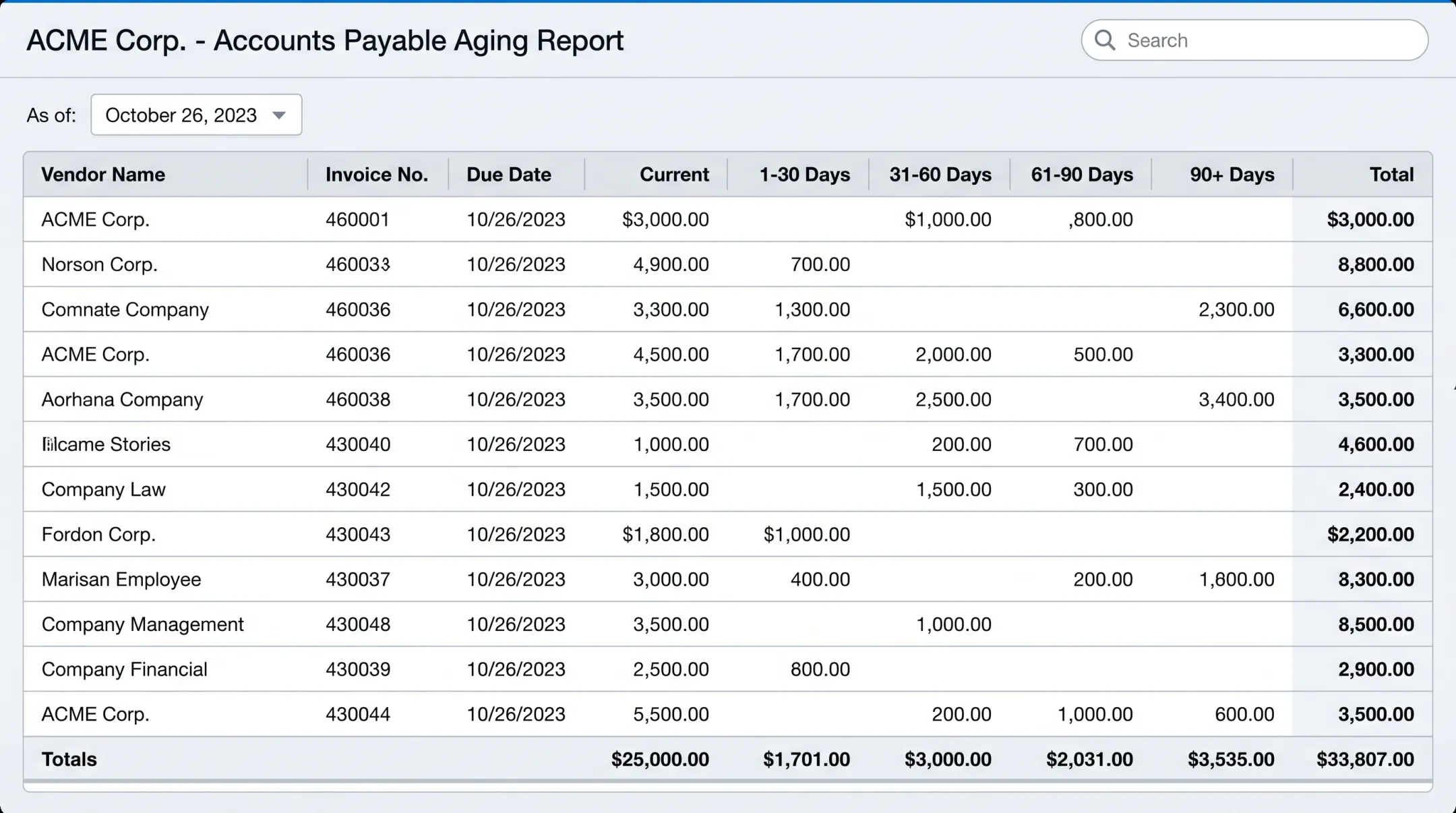Click invoice number 430037
The width and height of the screenshot is (1456, 813).
[358, 579]
